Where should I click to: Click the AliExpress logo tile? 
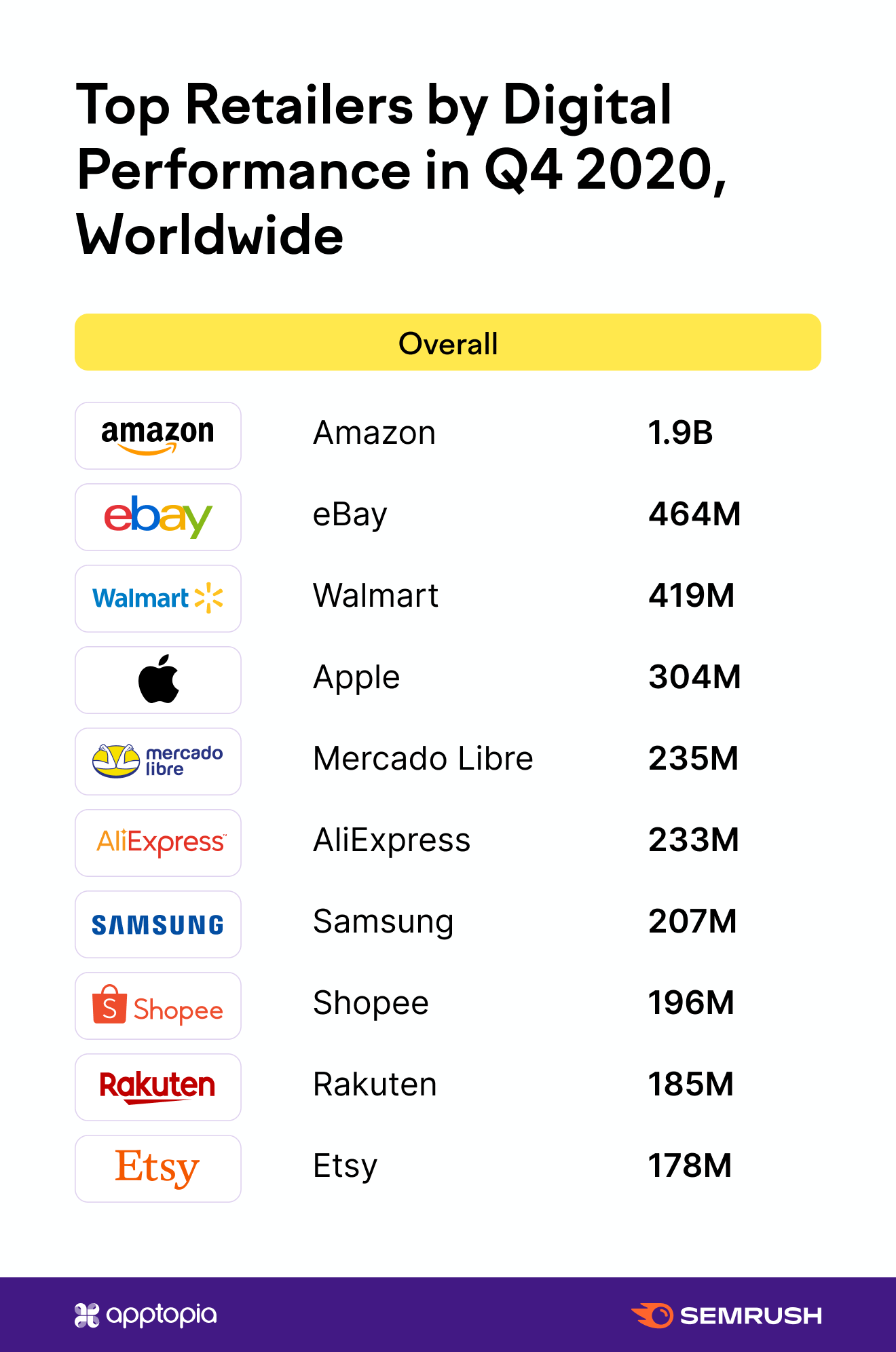pyautogui.click(x=157, y=843)
